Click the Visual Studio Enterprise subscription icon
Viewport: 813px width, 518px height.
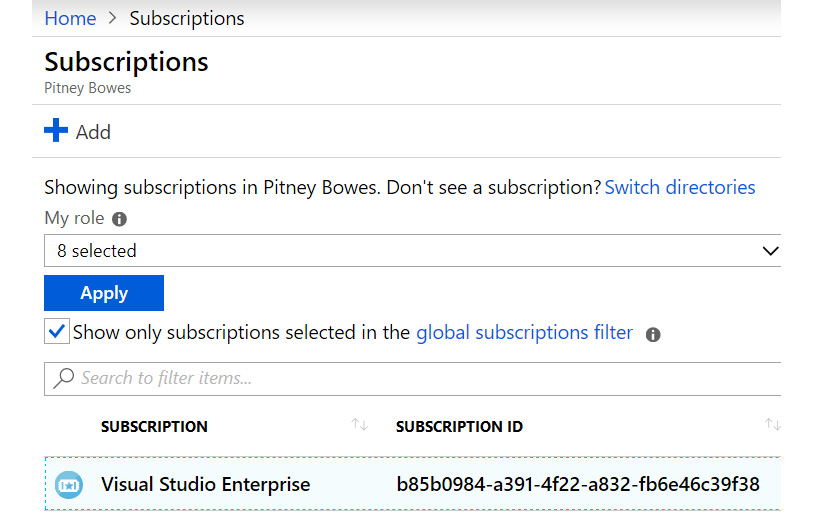pyautogui.click(x=67, y=485)
